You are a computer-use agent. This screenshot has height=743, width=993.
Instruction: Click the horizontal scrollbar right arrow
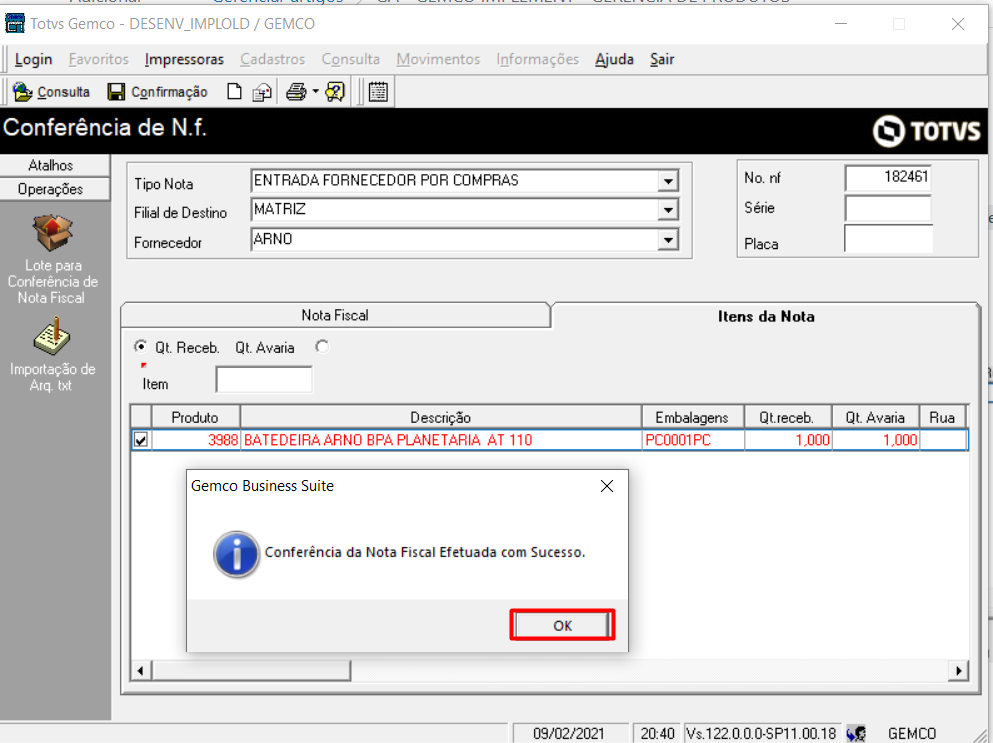958,671
